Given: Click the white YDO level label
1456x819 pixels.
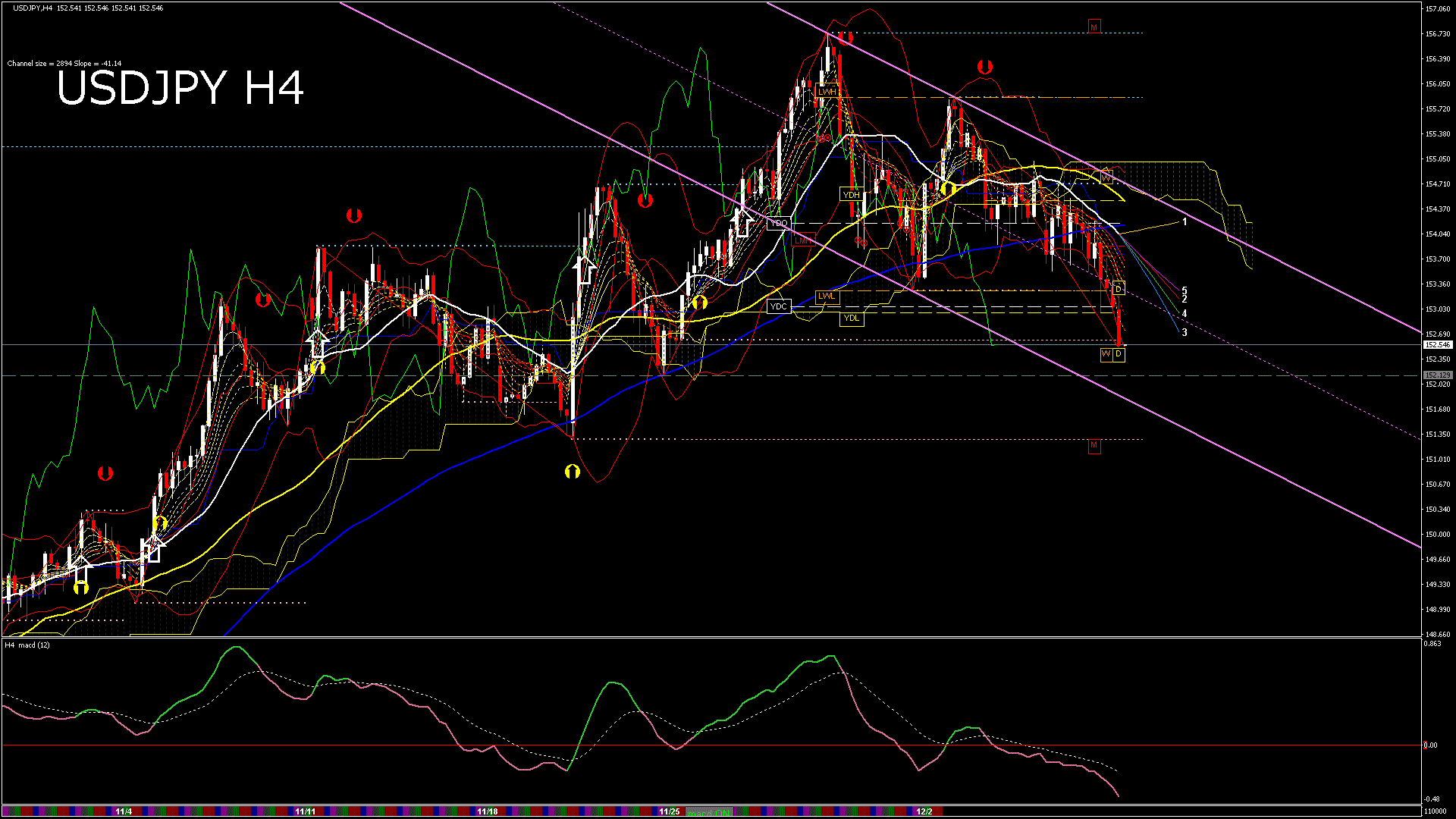Looking at the screenshot, I should pyautogui.click(x=779, y=224).
